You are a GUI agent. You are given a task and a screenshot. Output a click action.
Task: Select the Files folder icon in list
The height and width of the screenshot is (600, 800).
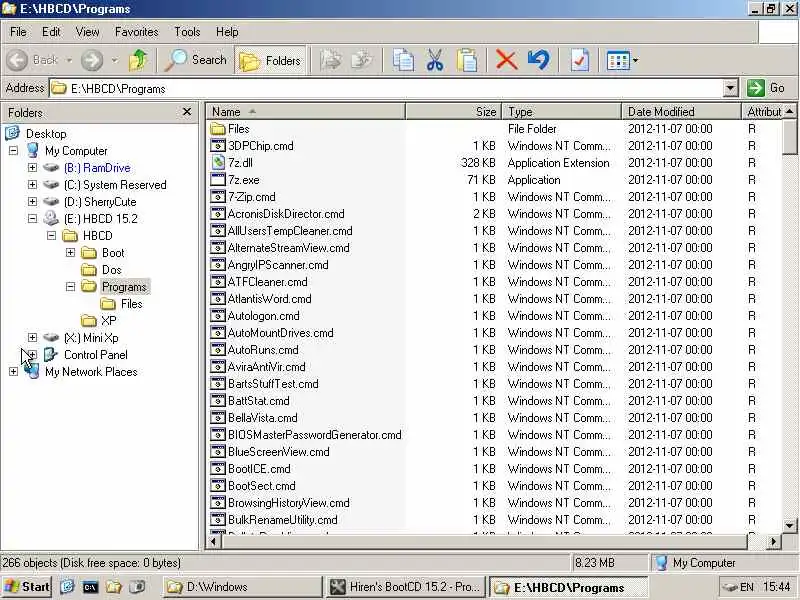point(218,129)
